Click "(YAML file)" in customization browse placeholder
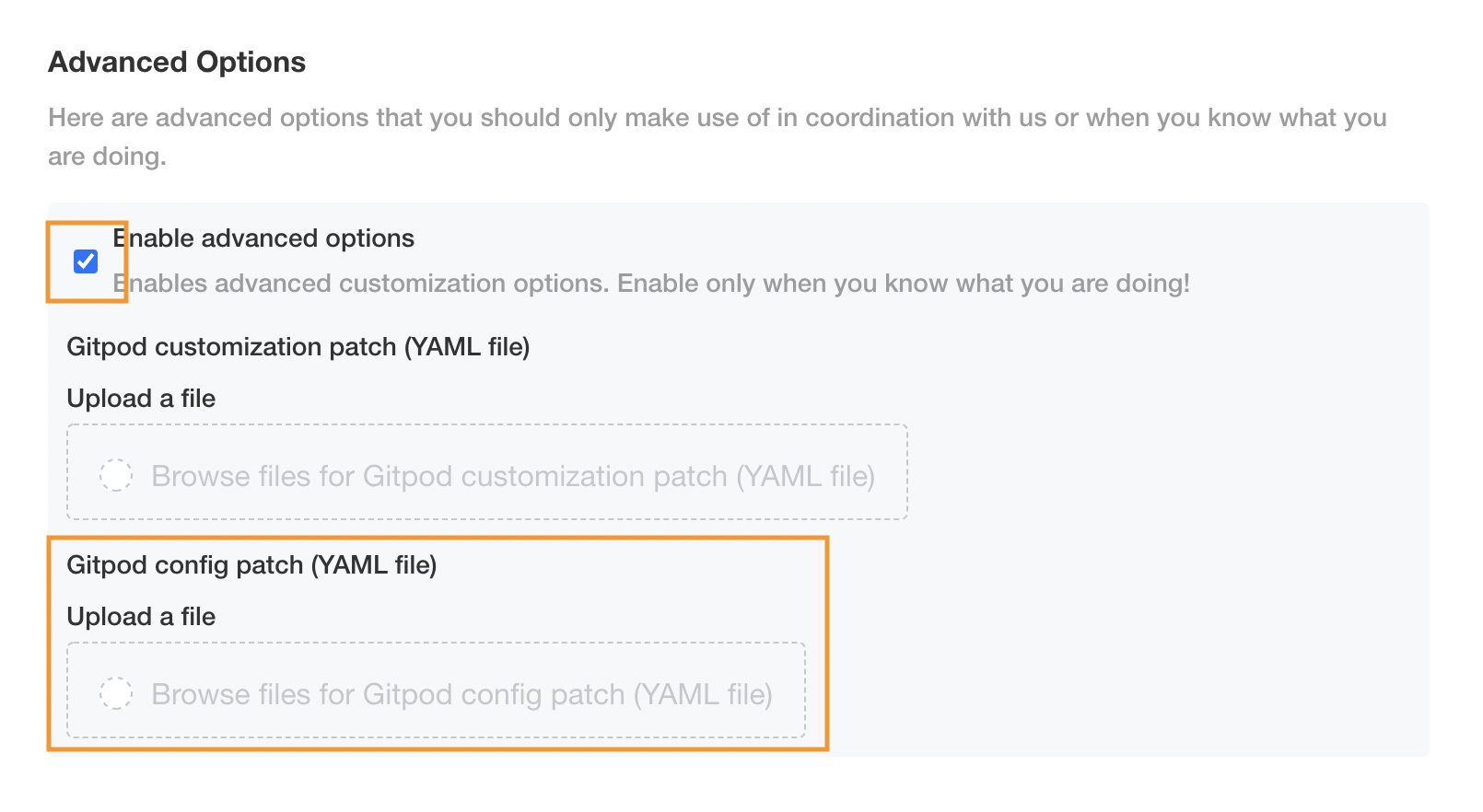This screenshot has width=1483, height=812. [805, 476]
